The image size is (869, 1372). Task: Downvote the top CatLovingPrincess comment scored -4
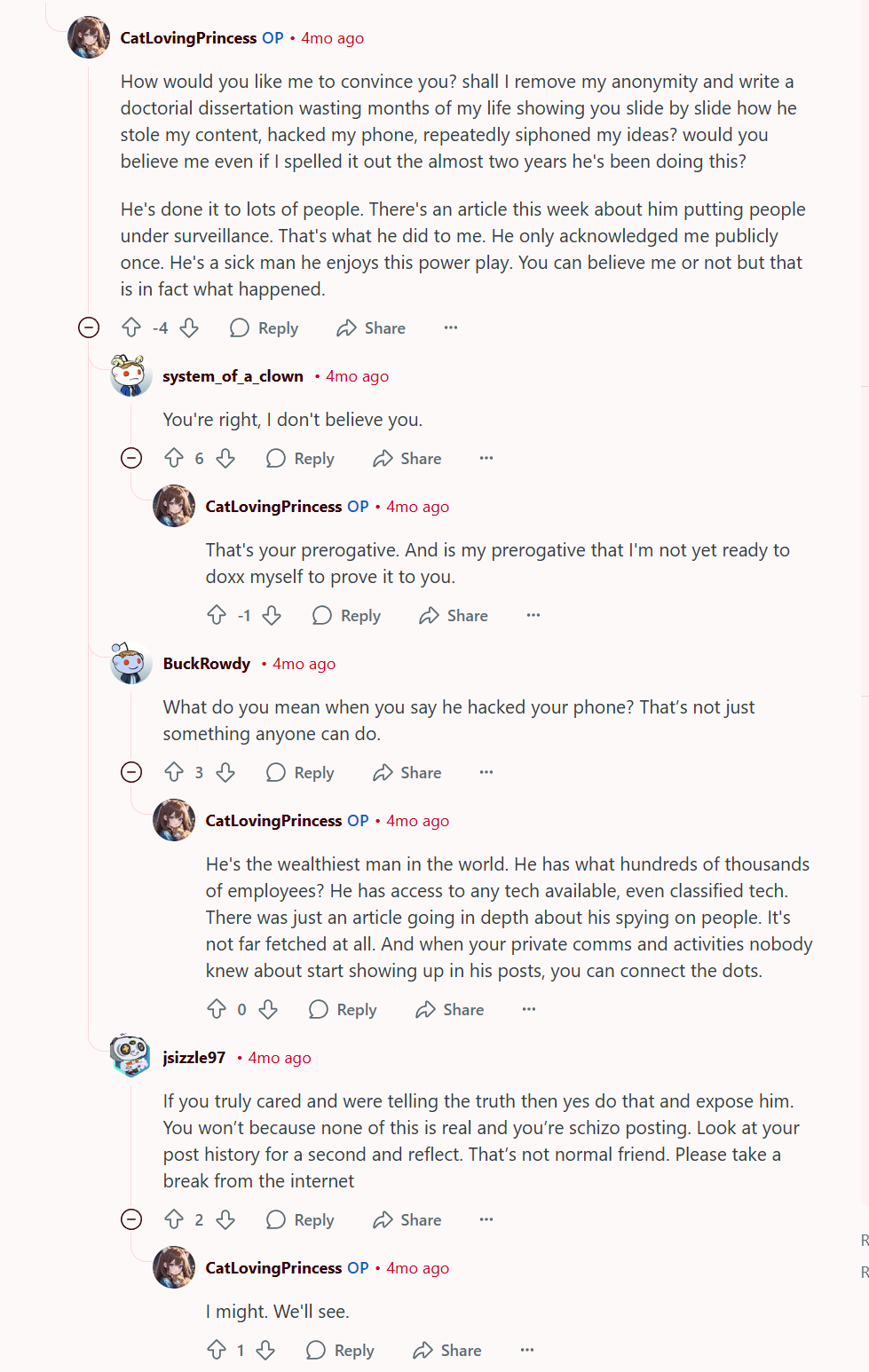pyautogui.click(x=189, y=327)
